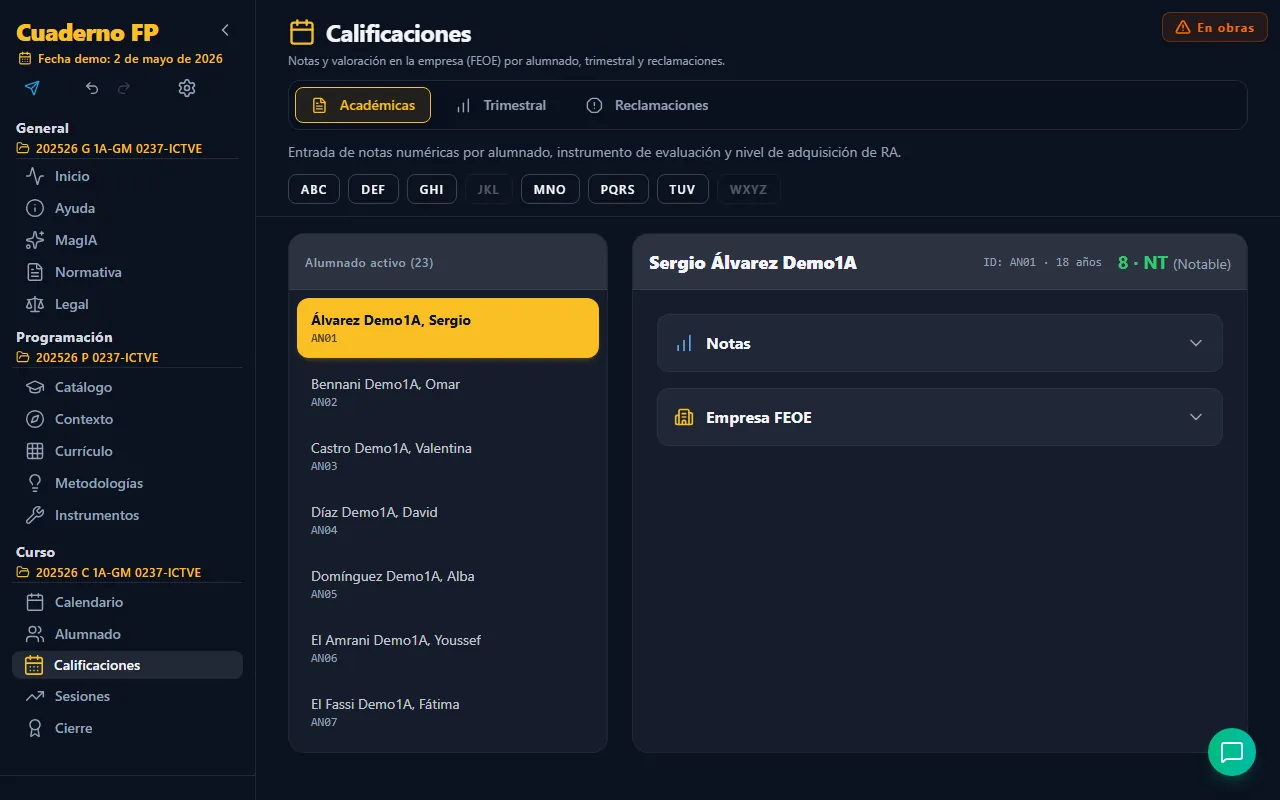The width and height of the screenshot is (1280, 800).
Task: Filter students by MNO letters
Action: click(x=550, y=189)
